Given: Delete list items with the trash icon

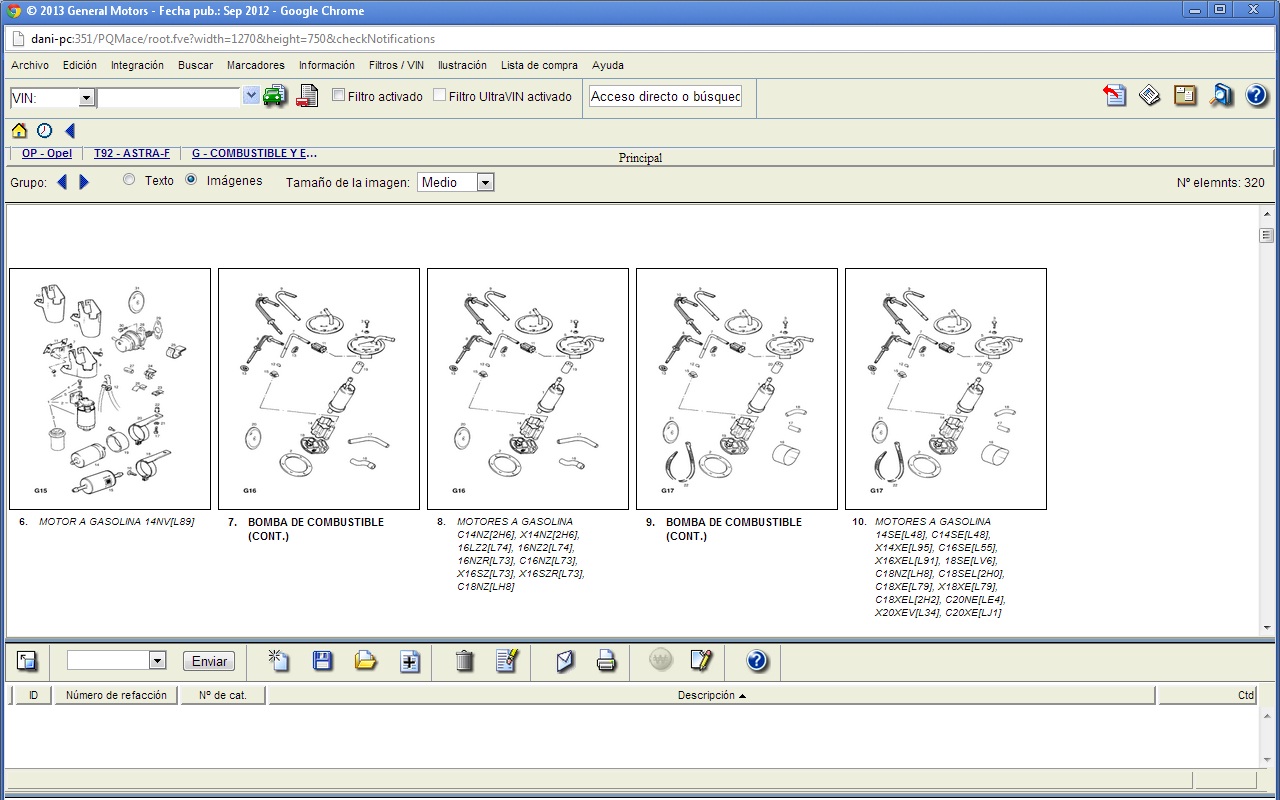Looking at the screenshot, I should 464,661.
